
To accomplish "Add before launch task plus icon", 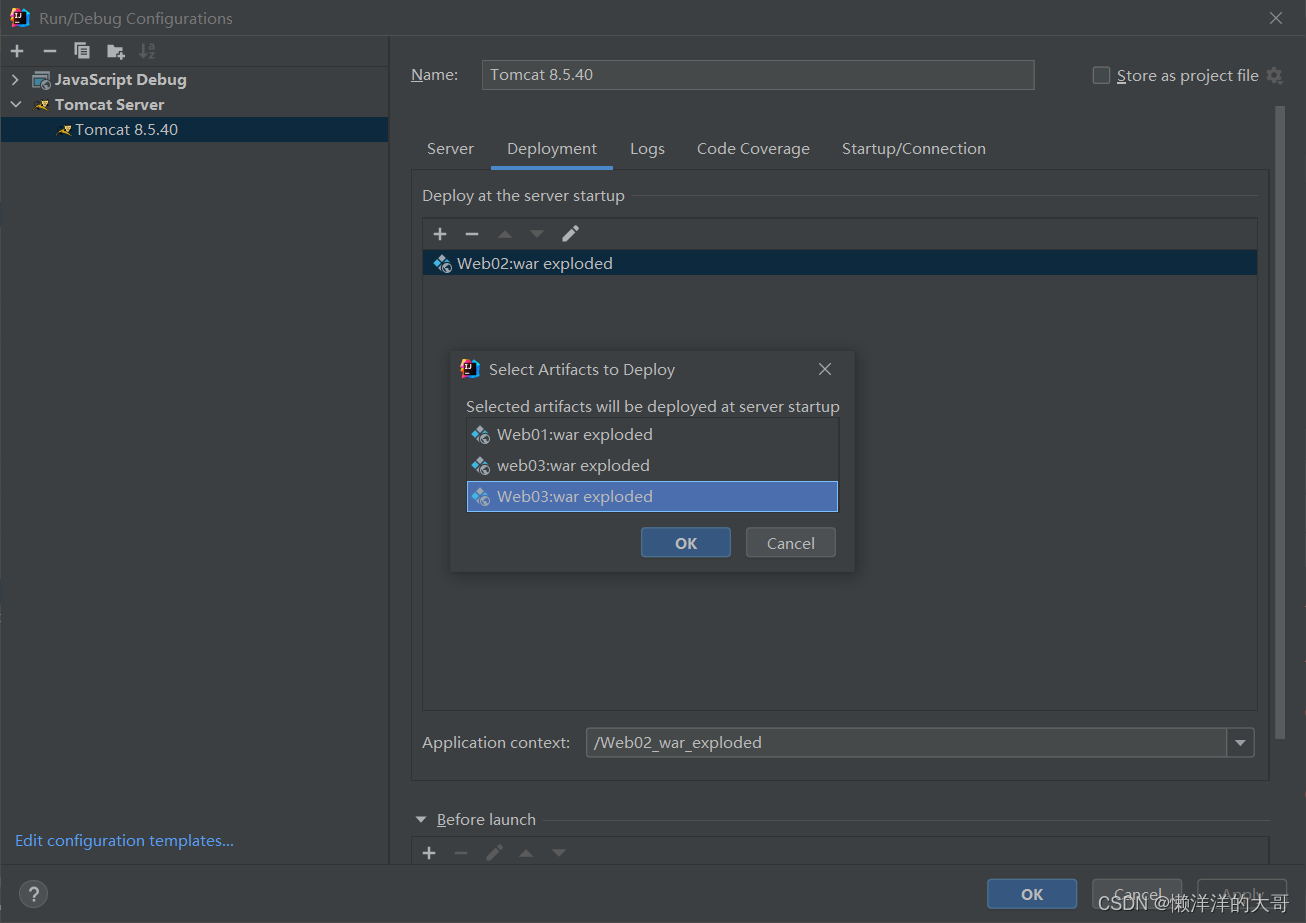I will pos(429,853).
